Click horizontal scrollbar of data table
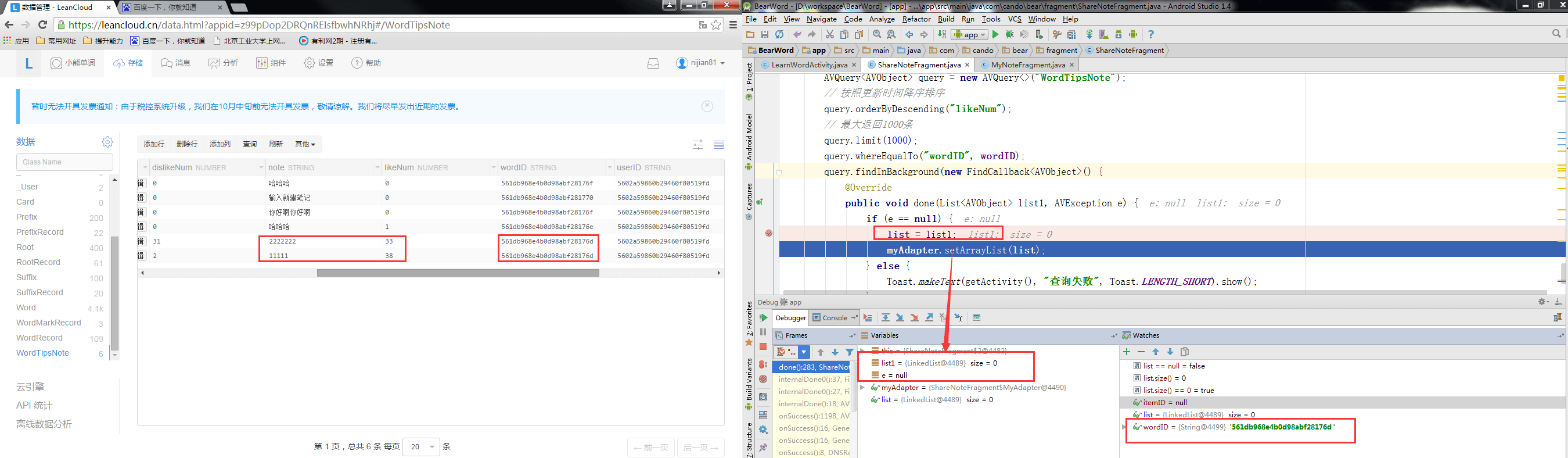This screenshot has width=1568, height=458. click(x=458, y=273)
